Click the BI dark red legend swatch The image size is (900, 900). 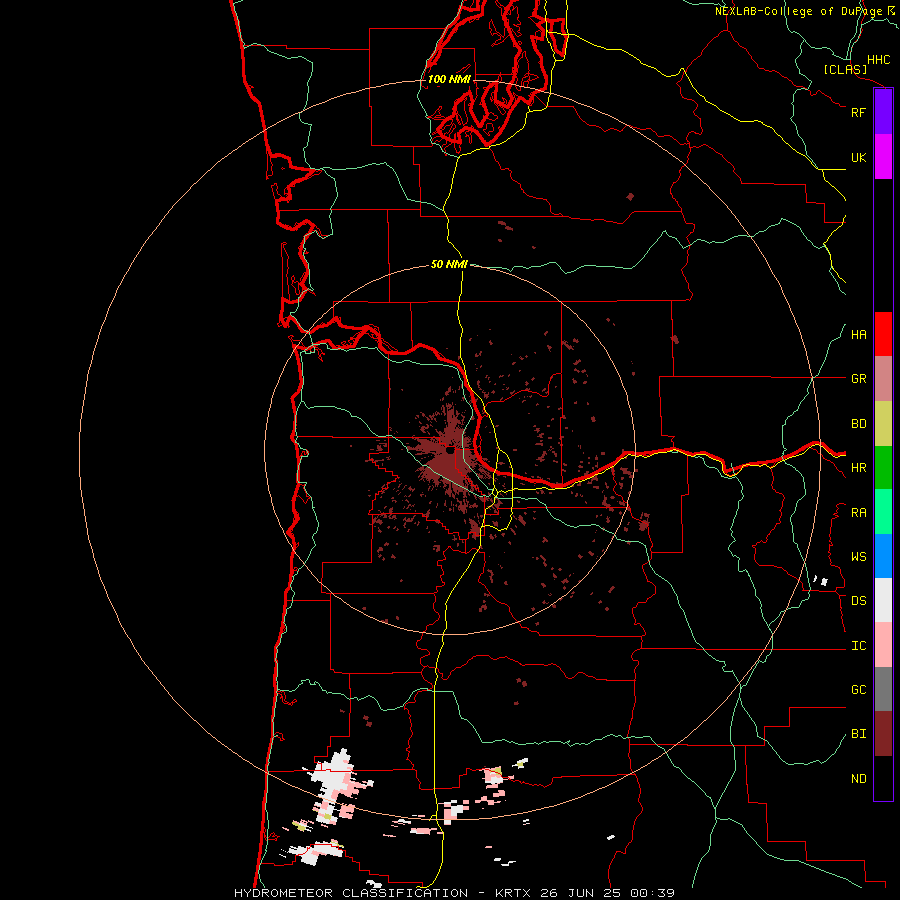[x=883, y=734]
